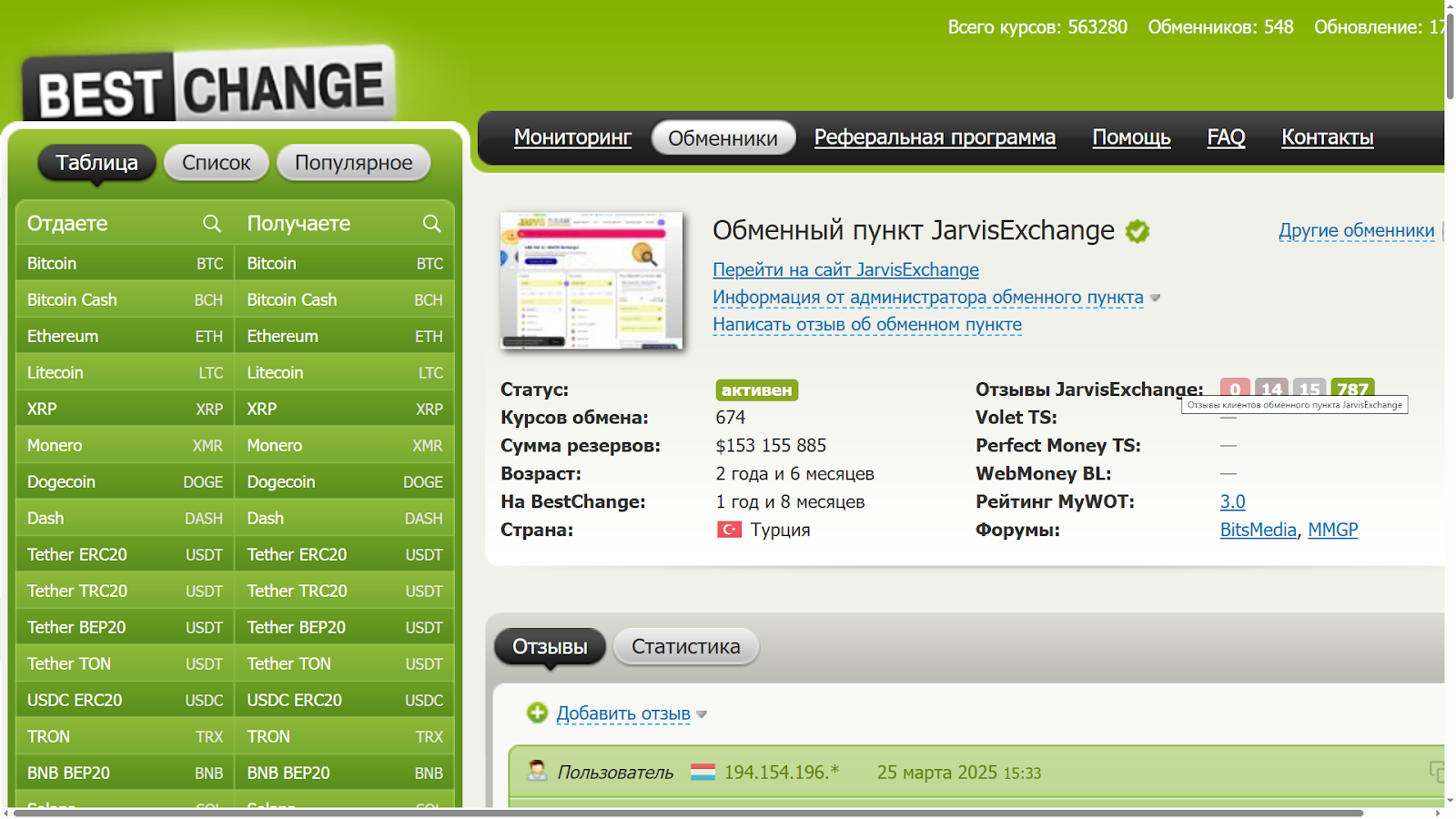Screen dimensions: 1456x819
Task: Click the copy icon on the review row
Action: (x=1436, y=772)
